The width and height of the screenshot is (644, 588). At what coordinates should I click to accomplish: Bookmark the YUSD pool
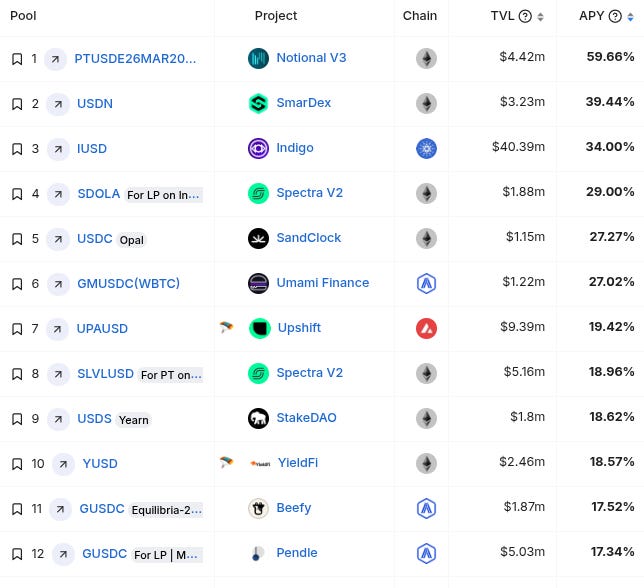[17, 464]
